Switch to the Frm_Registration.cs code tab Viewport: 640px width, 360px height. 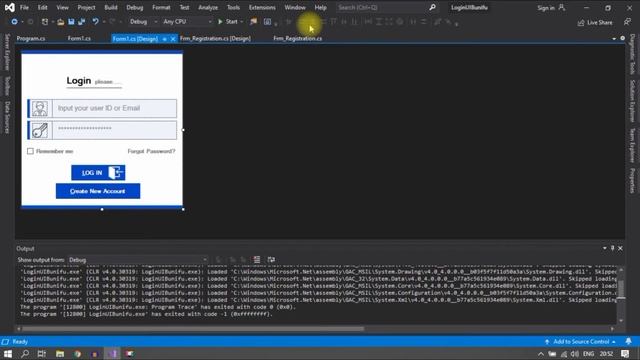click(298, 38)
